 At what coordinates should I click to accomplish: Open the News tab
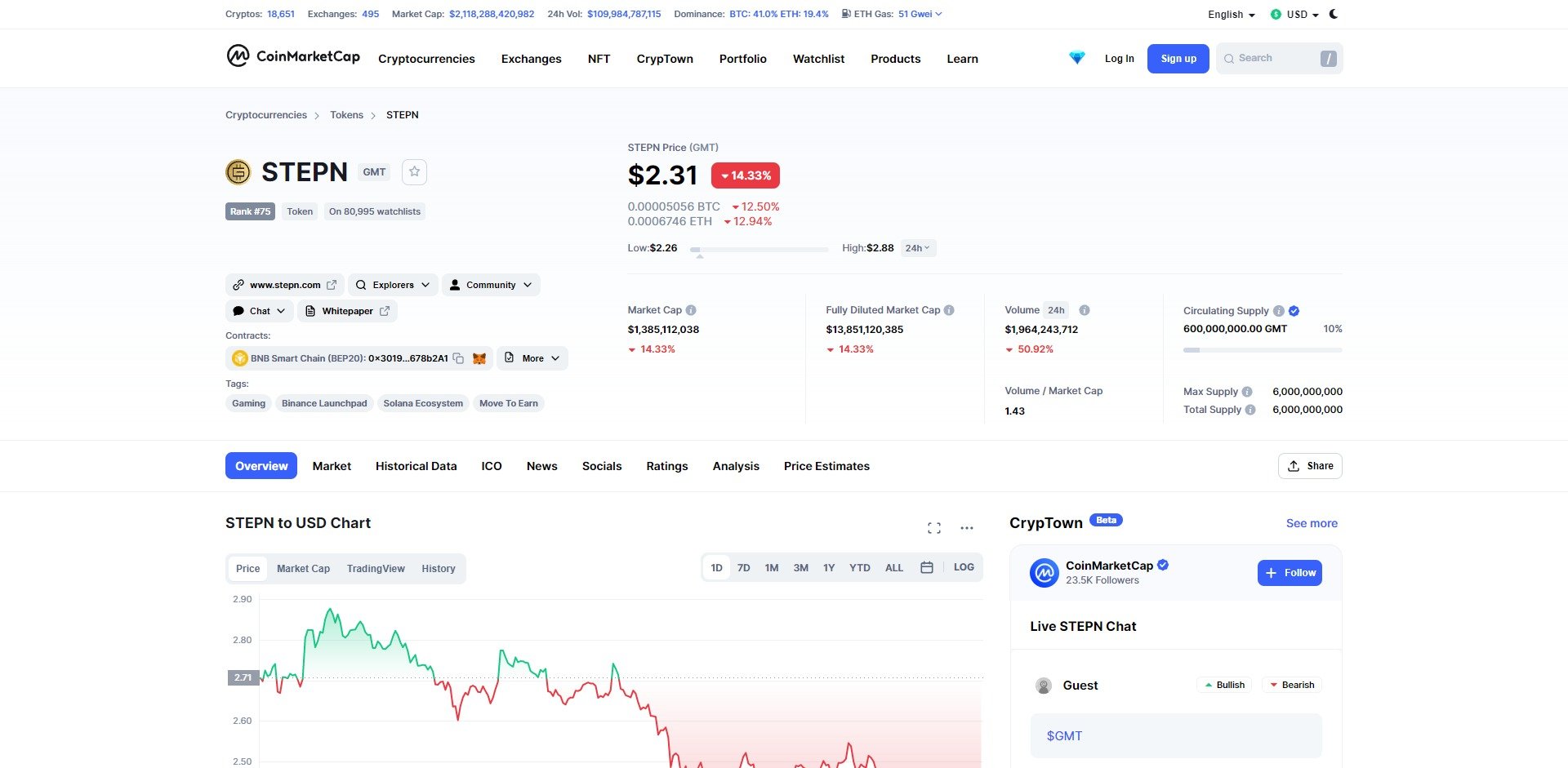542,466
